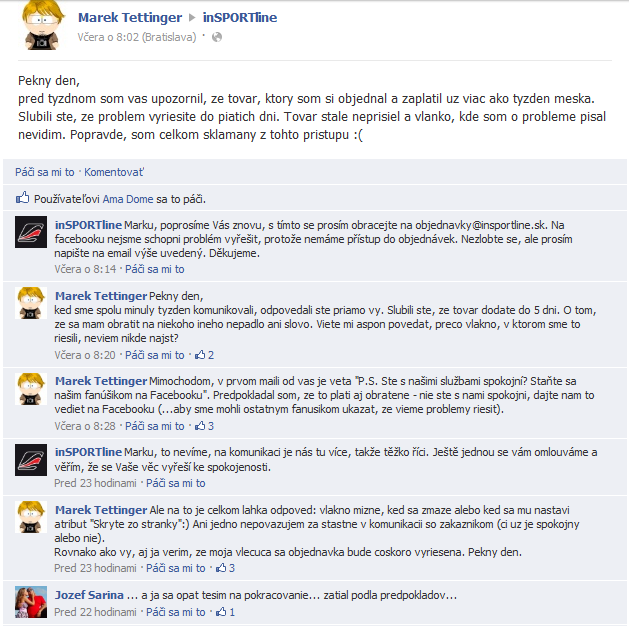Click the thumbs-up icon beside Ama Dome
Viewport: 629px width, 626px height.
(x=22, y=198)
